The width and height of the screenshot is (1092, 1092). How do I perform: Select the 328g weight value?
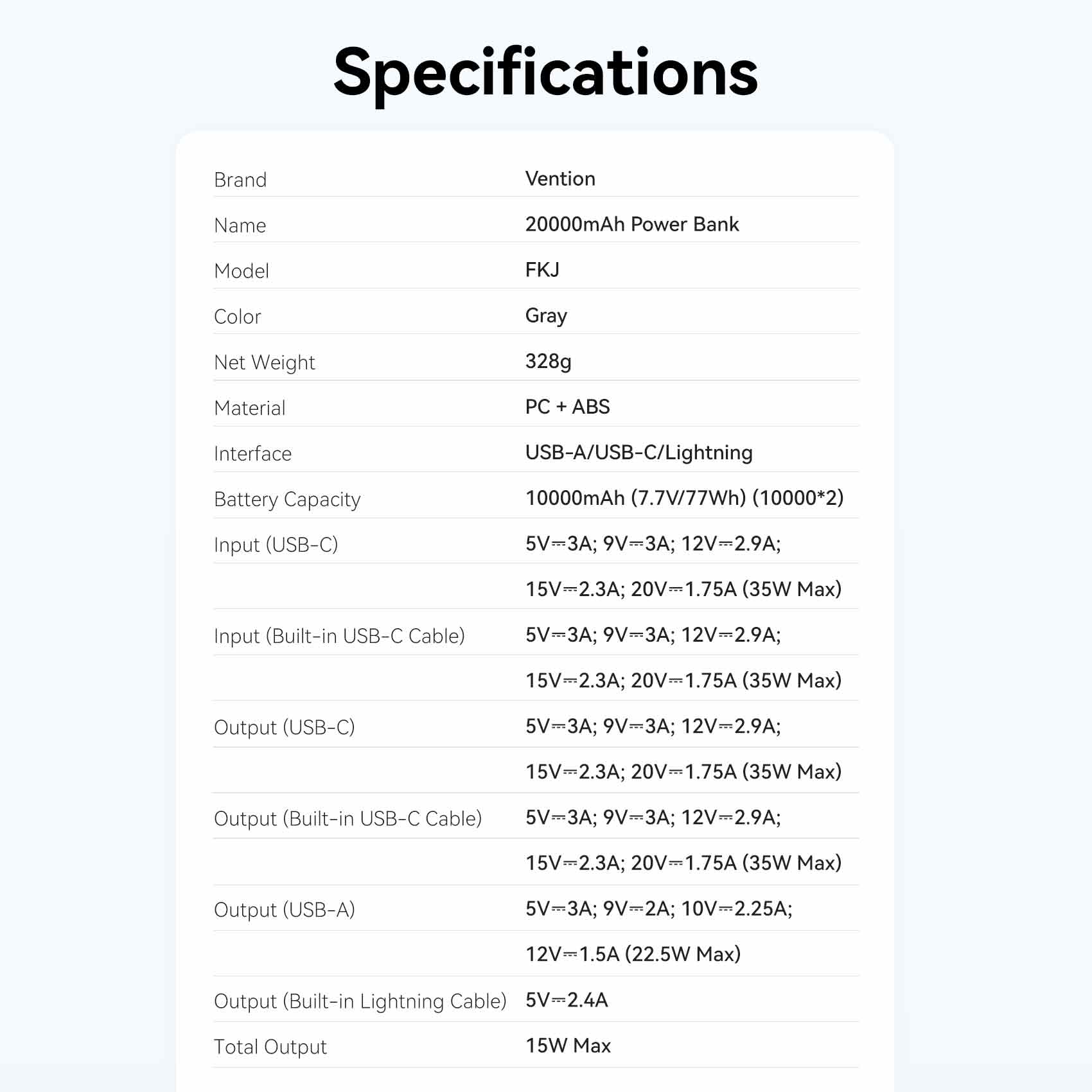coord(548,361)
